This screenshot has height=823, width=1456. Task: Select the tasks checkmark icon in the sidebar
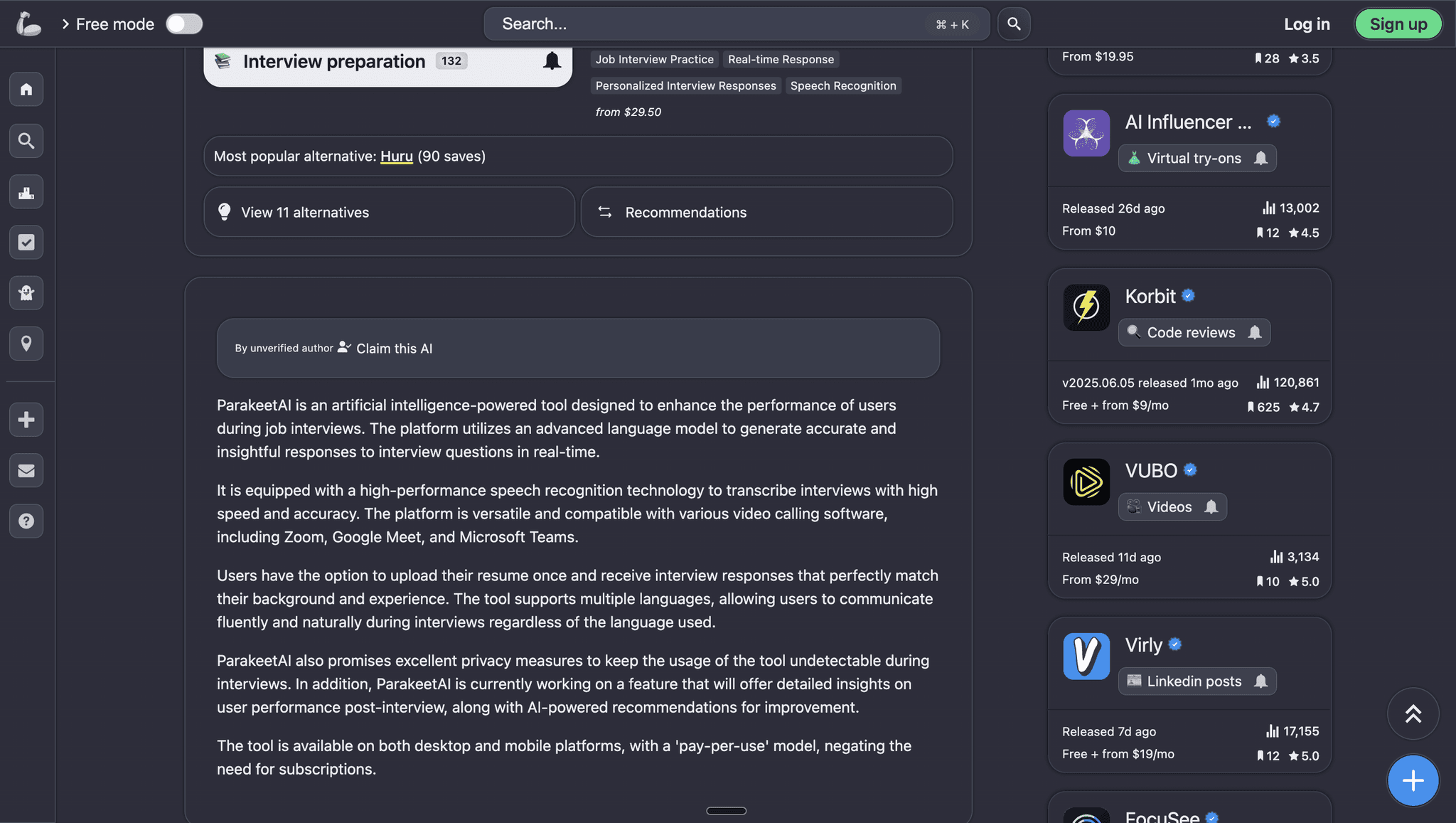[26, 242]
